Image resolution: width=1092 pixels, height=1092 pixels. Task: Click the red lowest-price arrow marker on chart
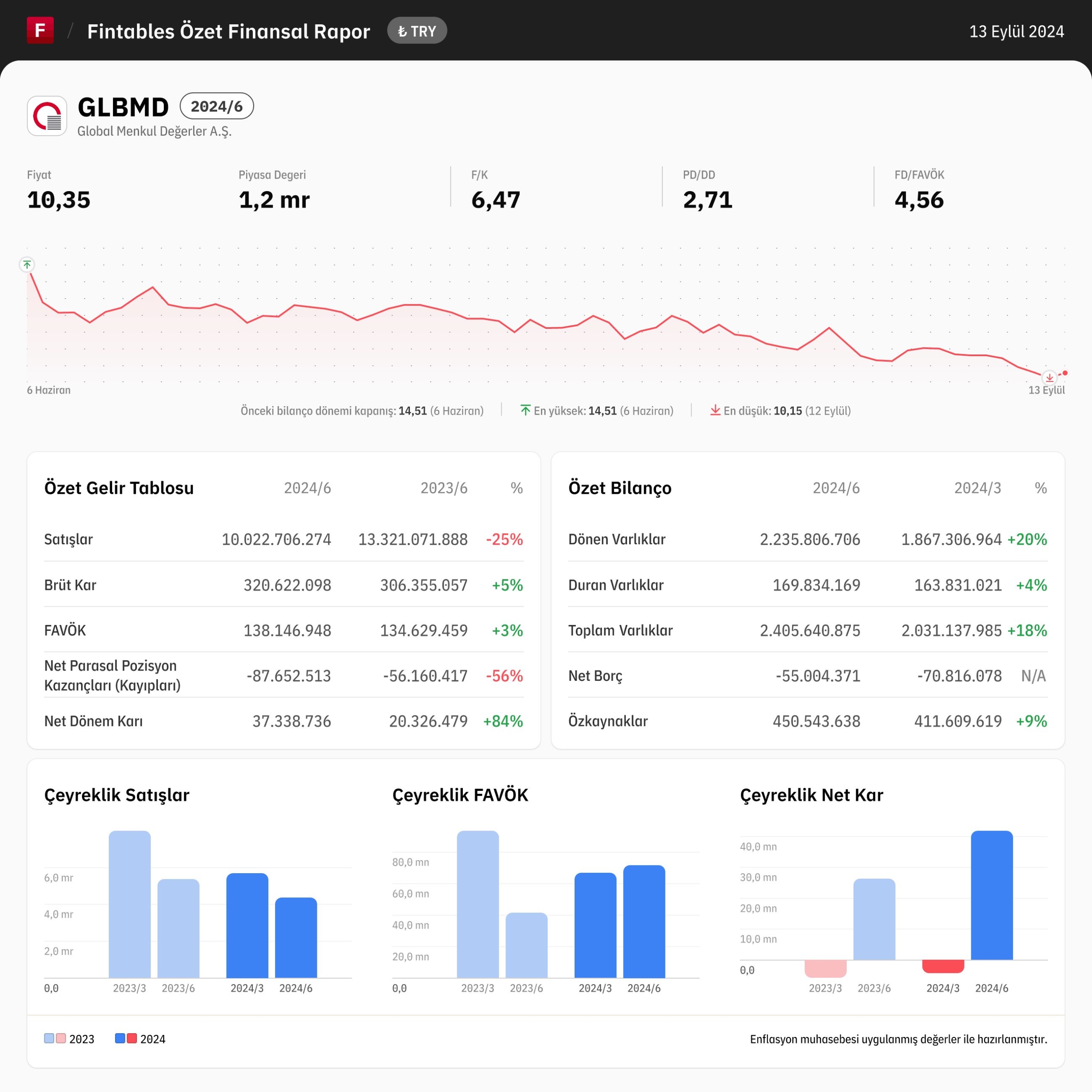1049,378
